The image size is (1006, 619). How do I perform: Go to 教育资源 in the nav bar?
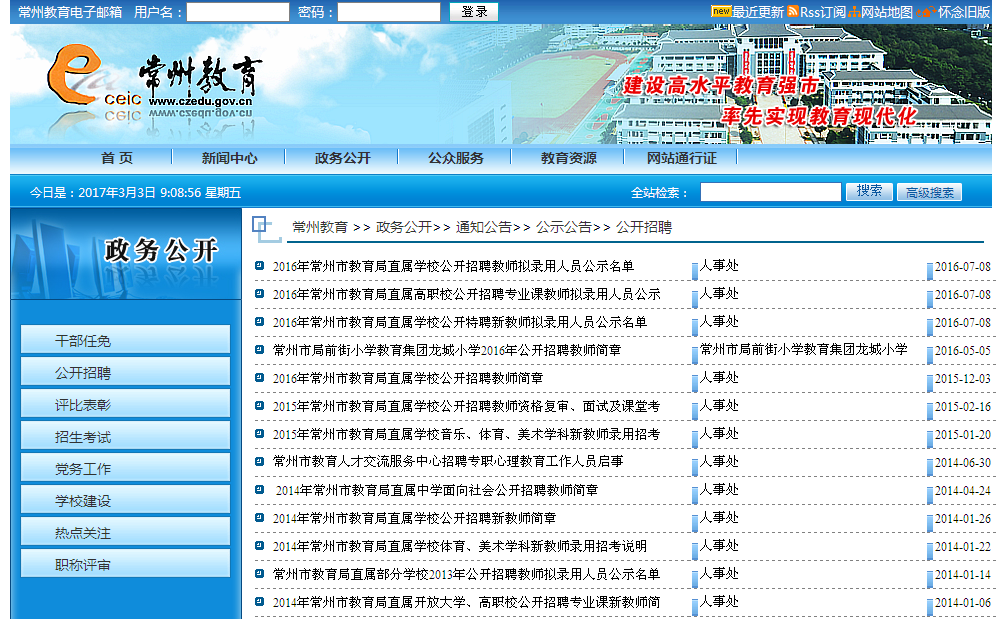click(569, 158)
